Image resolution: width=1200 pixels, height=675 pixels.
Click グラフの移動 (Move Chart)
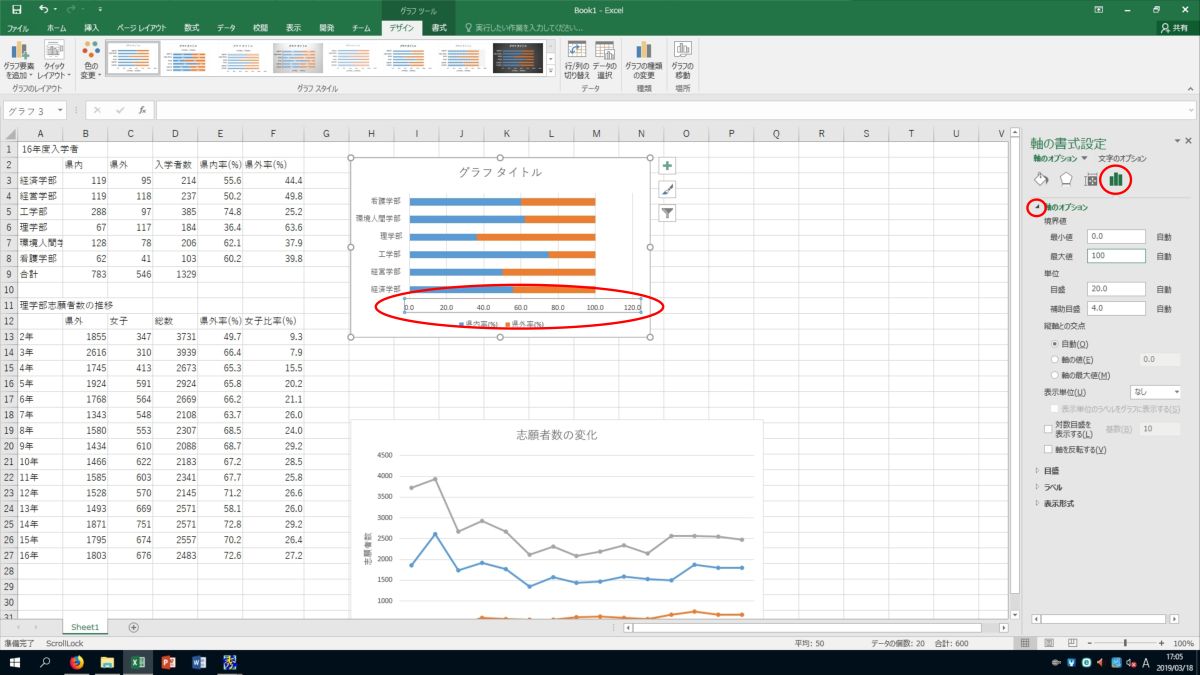pyautogui.click(x=683, y=60)
